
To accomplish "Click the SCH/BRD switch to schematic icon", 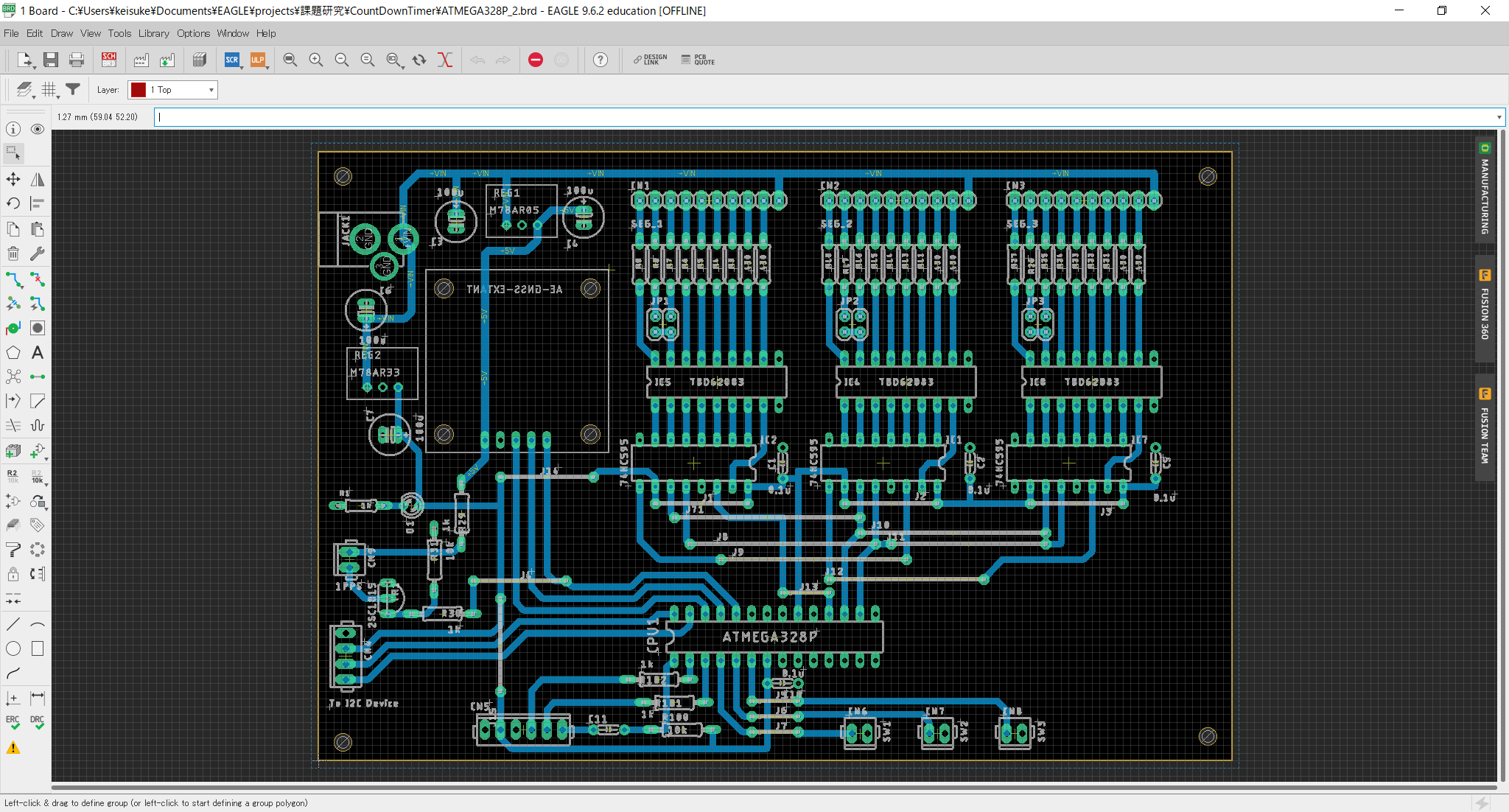I will pyautogui.click(x=109, y=60).
